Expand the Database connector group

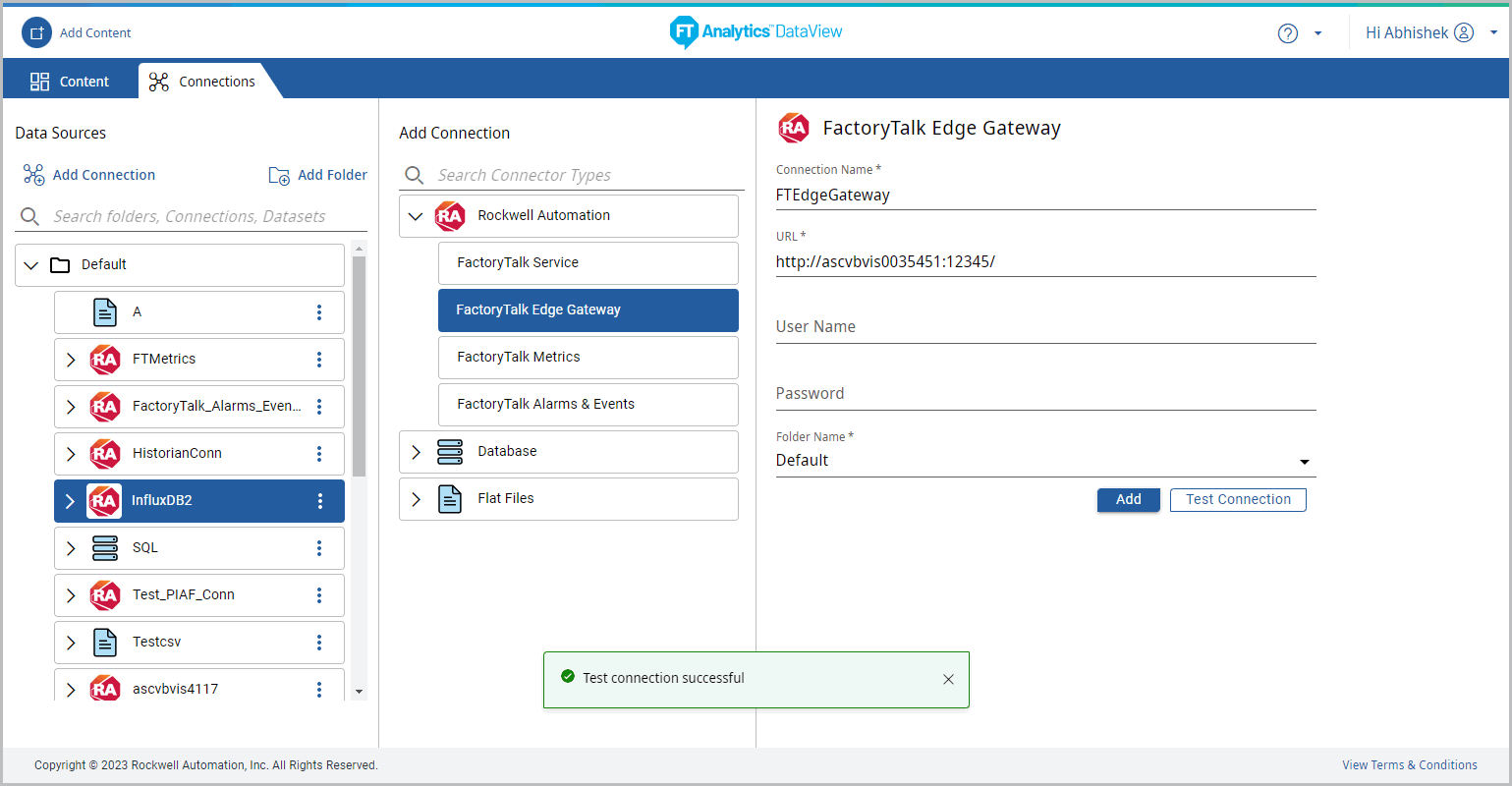(x=416, y=452)
